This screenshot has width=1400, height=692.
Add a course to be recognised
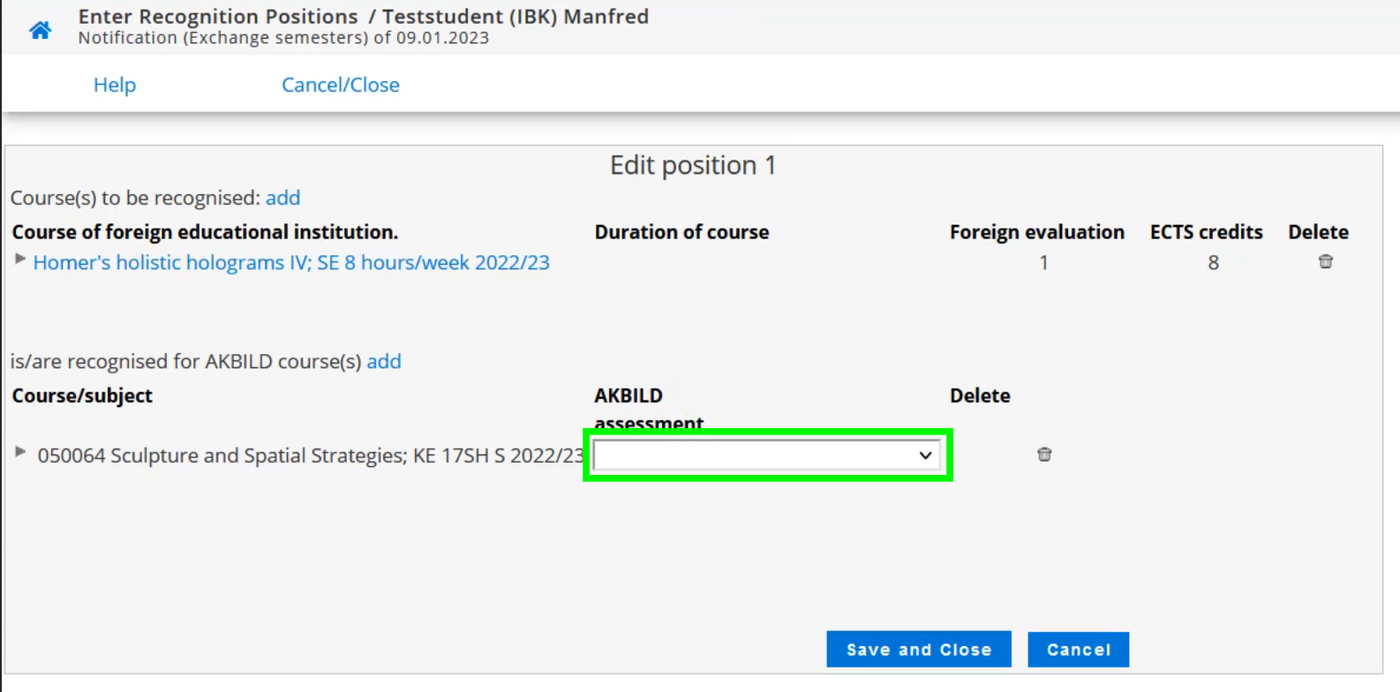[283, 198]
